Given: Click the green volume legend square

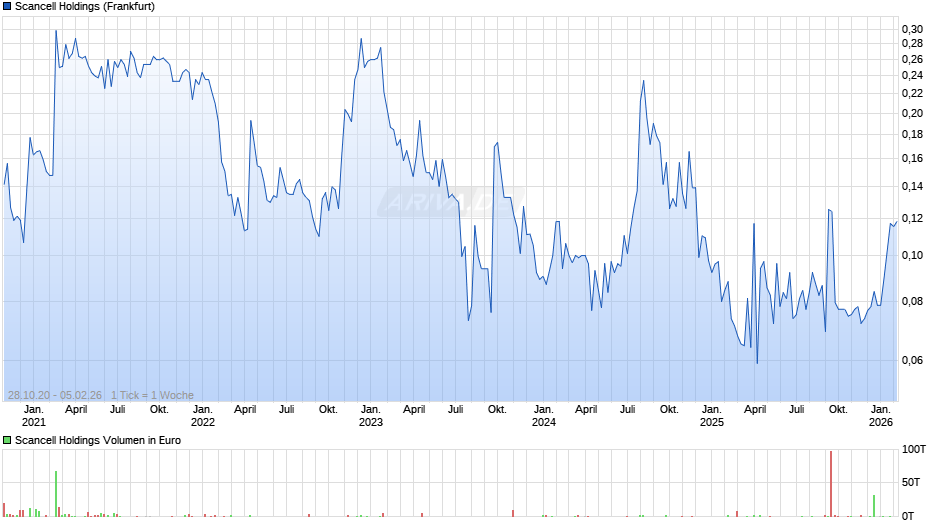Looking at the screenshot, I should [x=7, y=440].
